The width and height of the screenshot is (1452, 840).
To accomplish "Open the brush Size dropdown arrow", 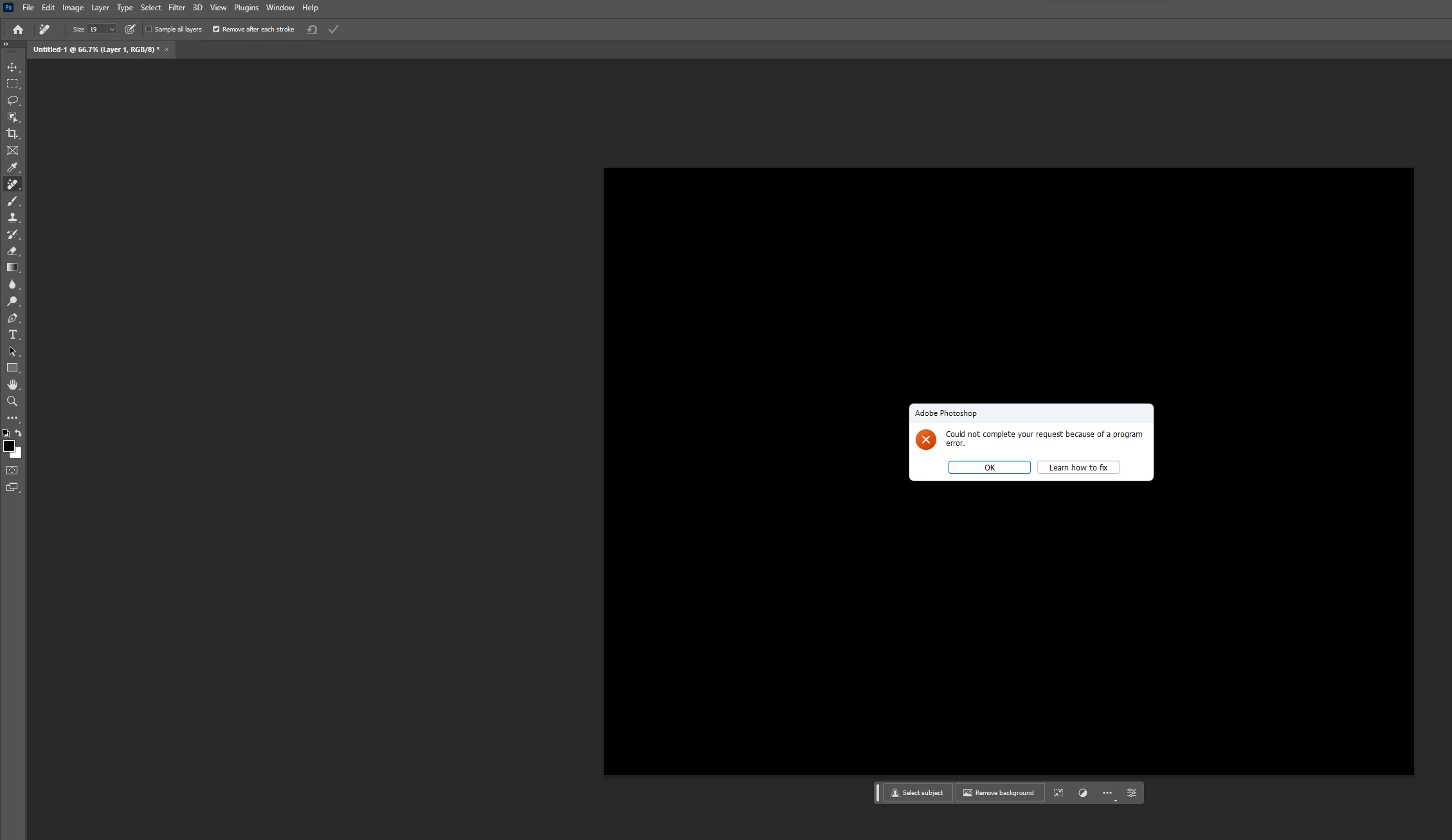I will pyautogui.click(x=112, y=30).
